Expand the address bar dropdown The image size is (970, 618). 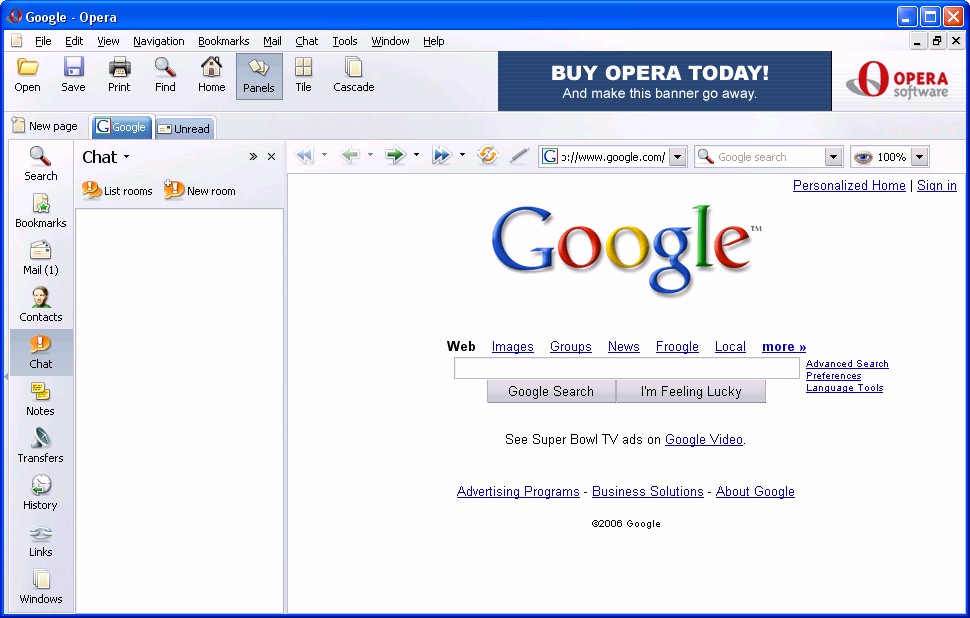(x=678, y=157)
